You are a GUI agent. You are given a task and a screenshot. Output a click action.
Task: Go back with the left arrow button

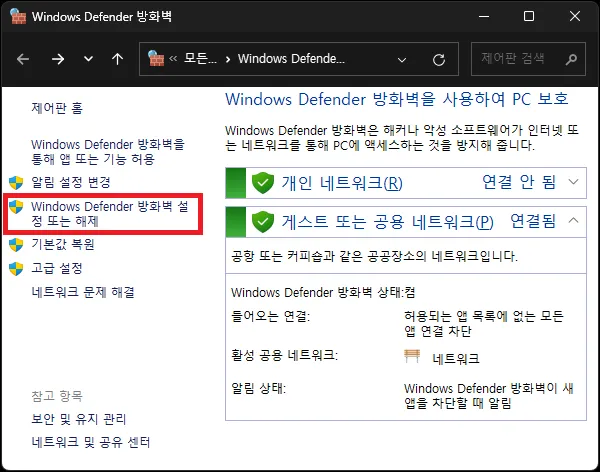(x=23, y=59)
